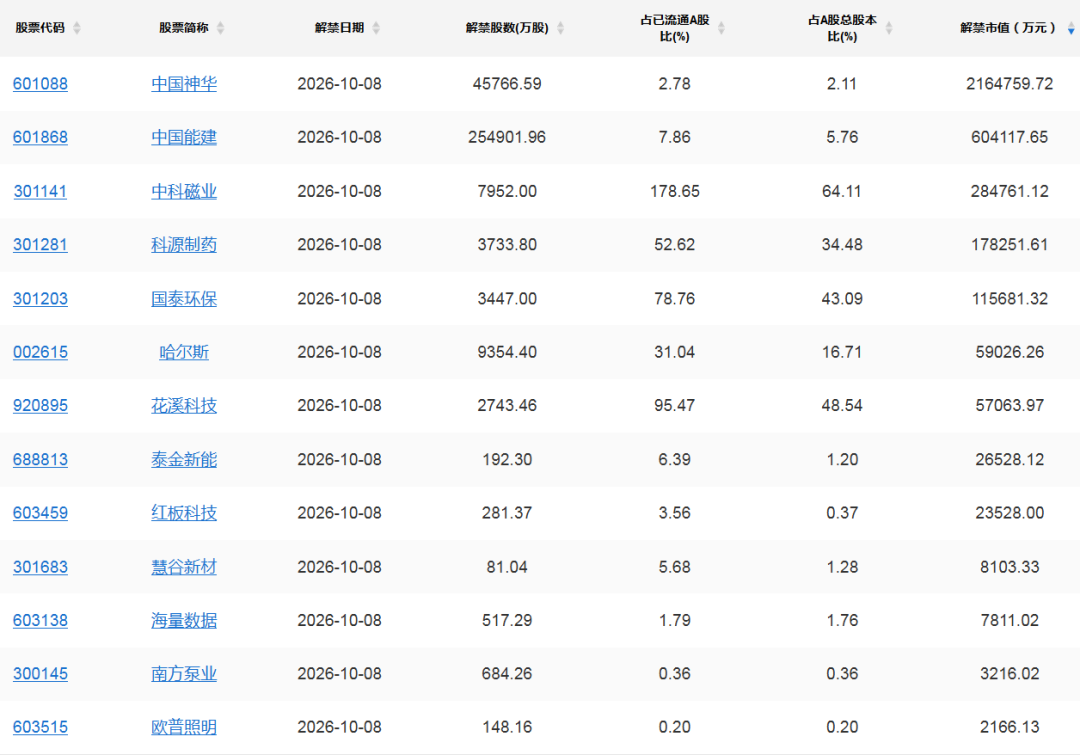Sort by 占已流通A股比(%) arrows

pyautogui.click(x=721, y=28)
